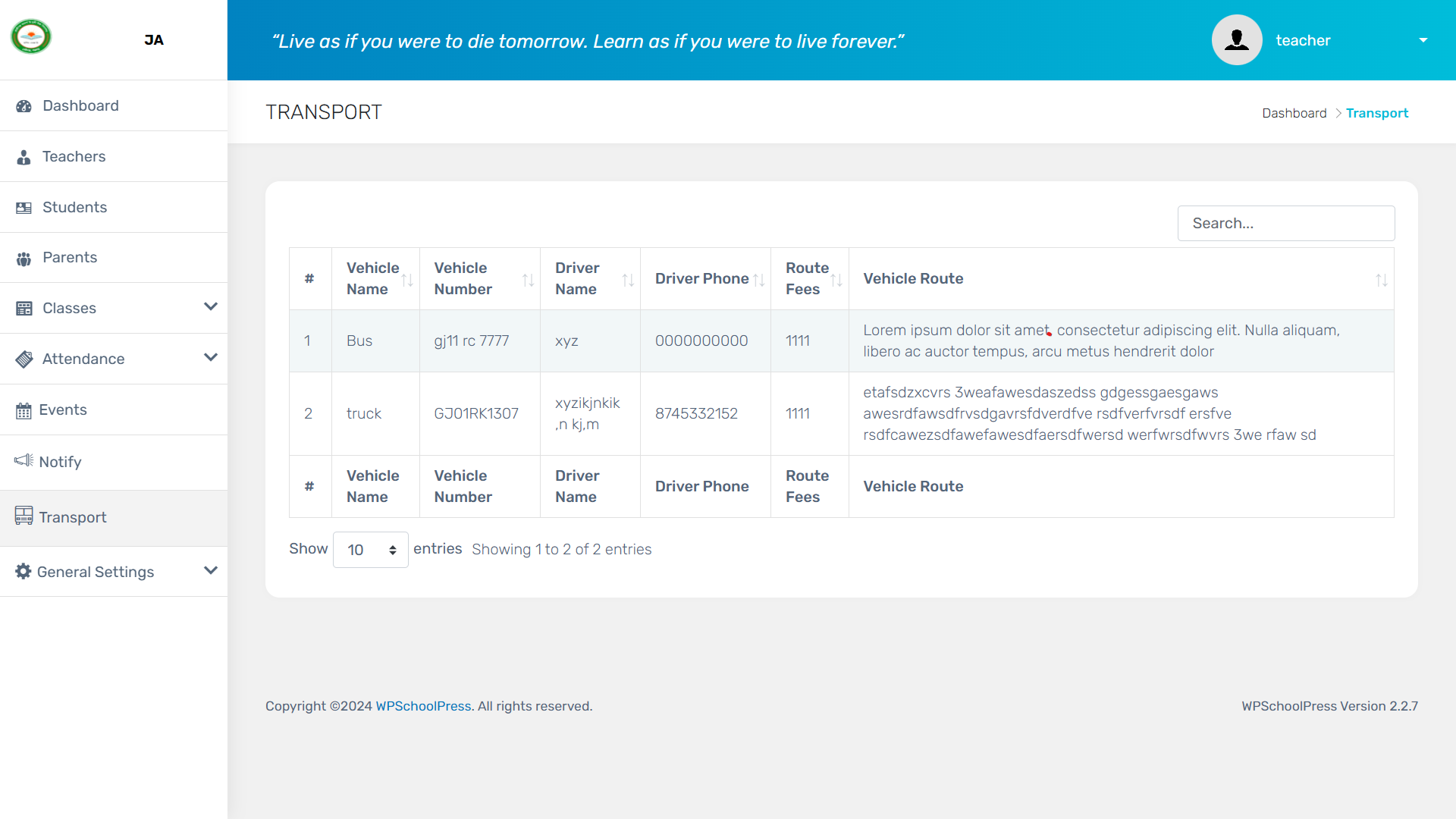
Task: Open the WPSchoolPress footer link
Action: pos(423,706)
